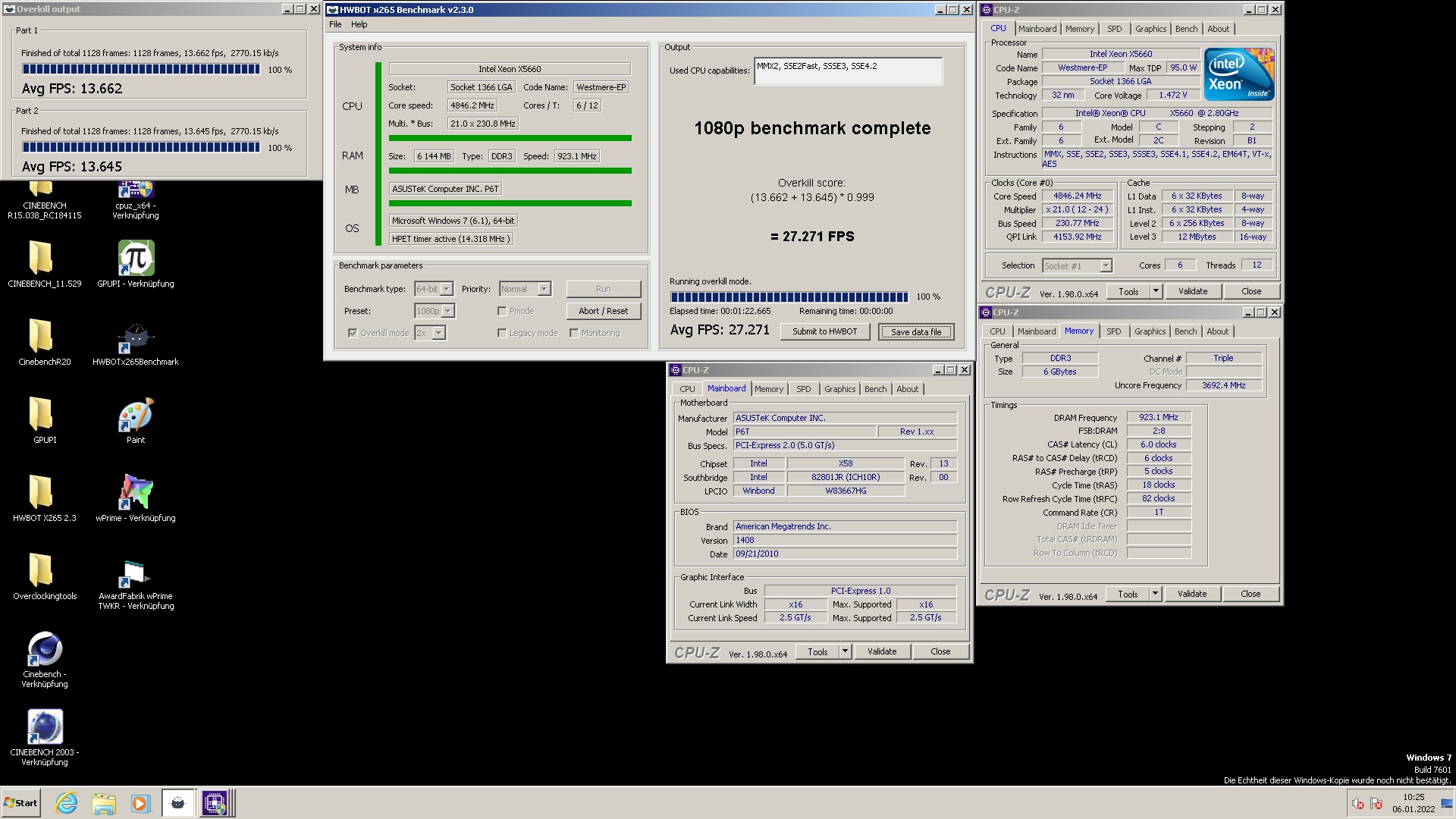Expand the Priority Normal dropdown
The width and height of the screenshot is (1456, 819).
(x=544, y=289)
